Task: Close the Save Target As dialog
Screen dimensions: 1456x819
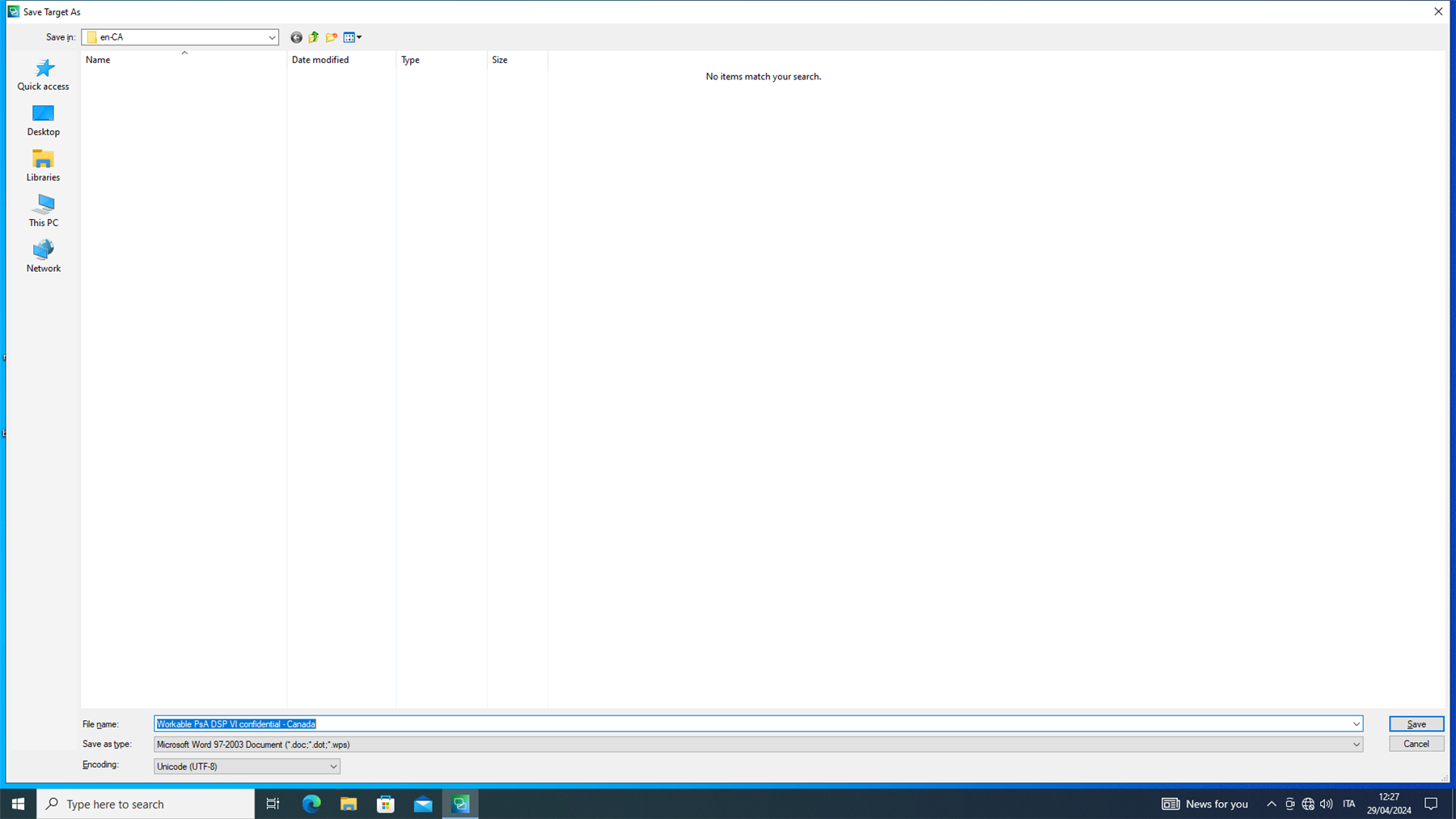Action: click(1437, 11)
